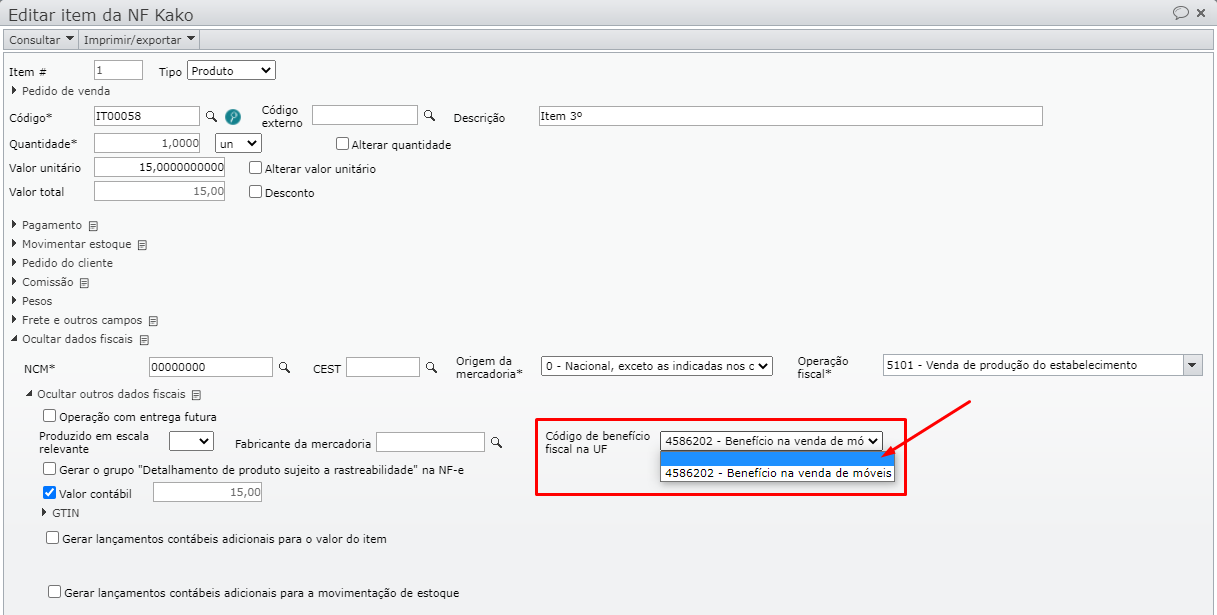Image resolution: width=1217 pixels, height=615 pixels.
Task: Click the Código externo input field
Action: (x=365, y=115)
